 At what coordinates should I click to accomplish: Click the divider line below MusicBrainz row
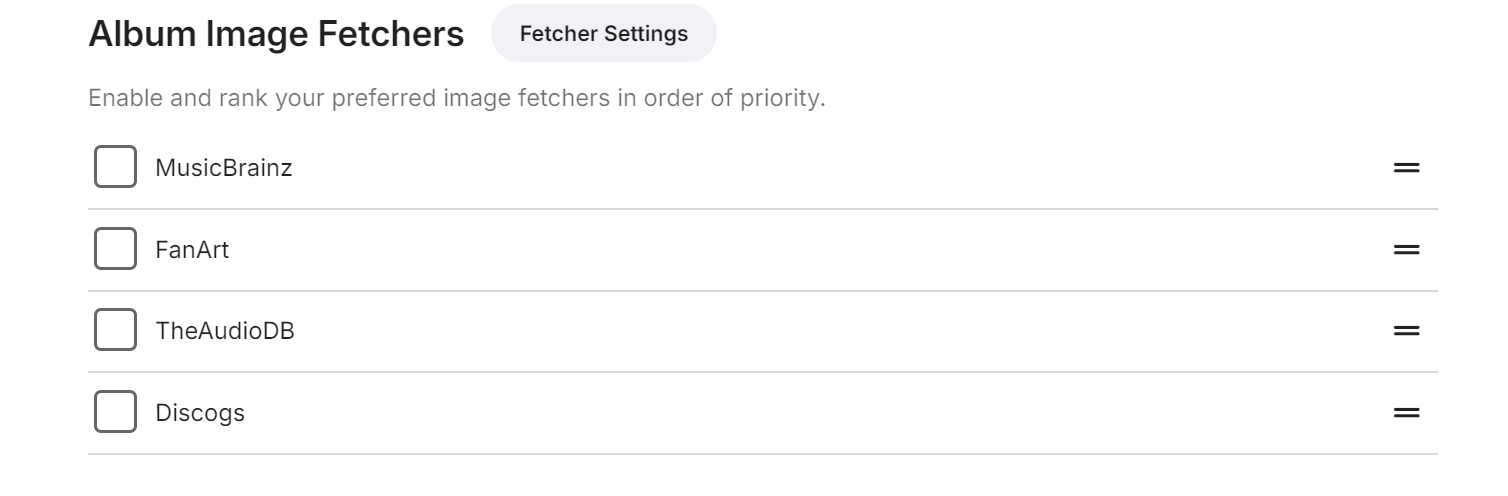point(762,209)
